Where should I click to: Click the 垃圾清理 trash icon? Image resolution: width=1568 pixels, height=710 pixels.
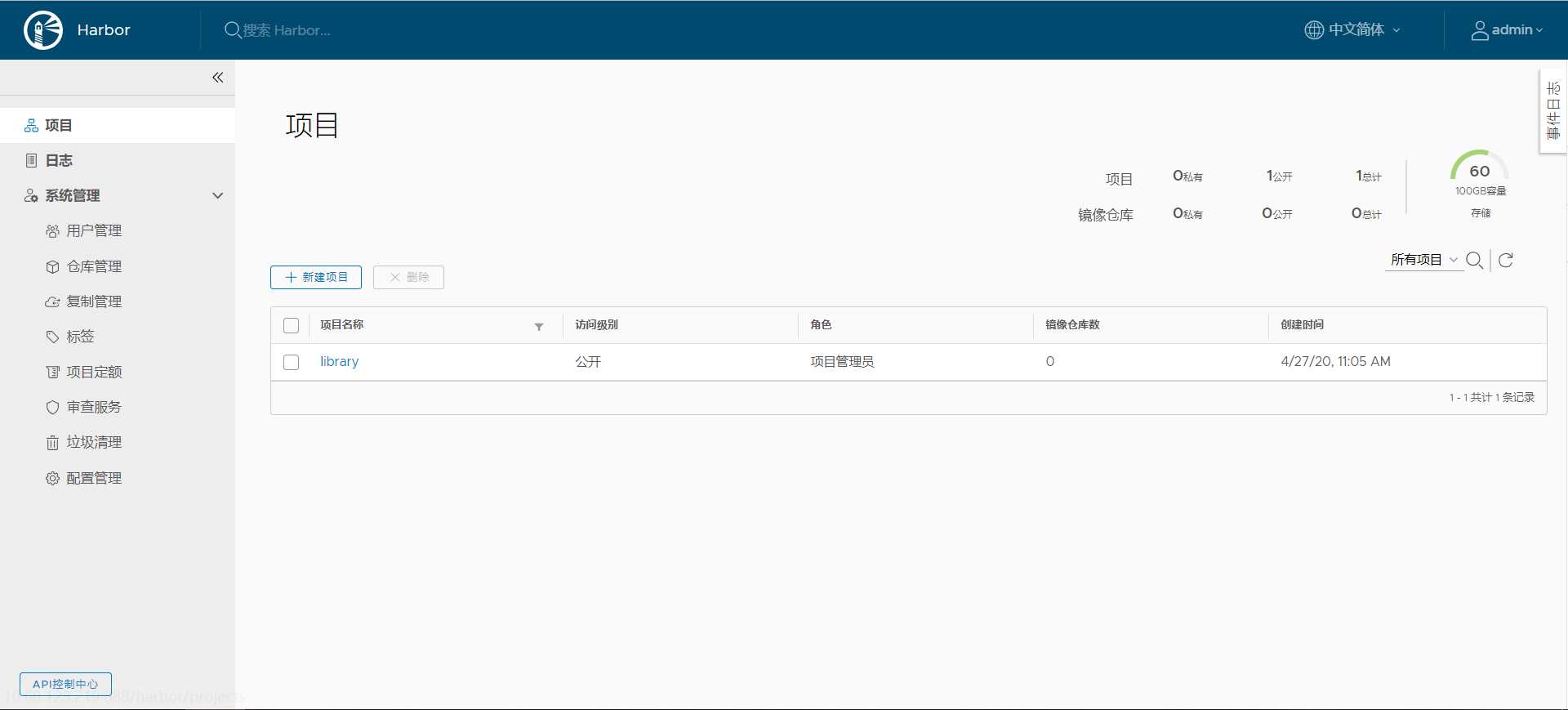pyautogui.click(x=52, y=442)
